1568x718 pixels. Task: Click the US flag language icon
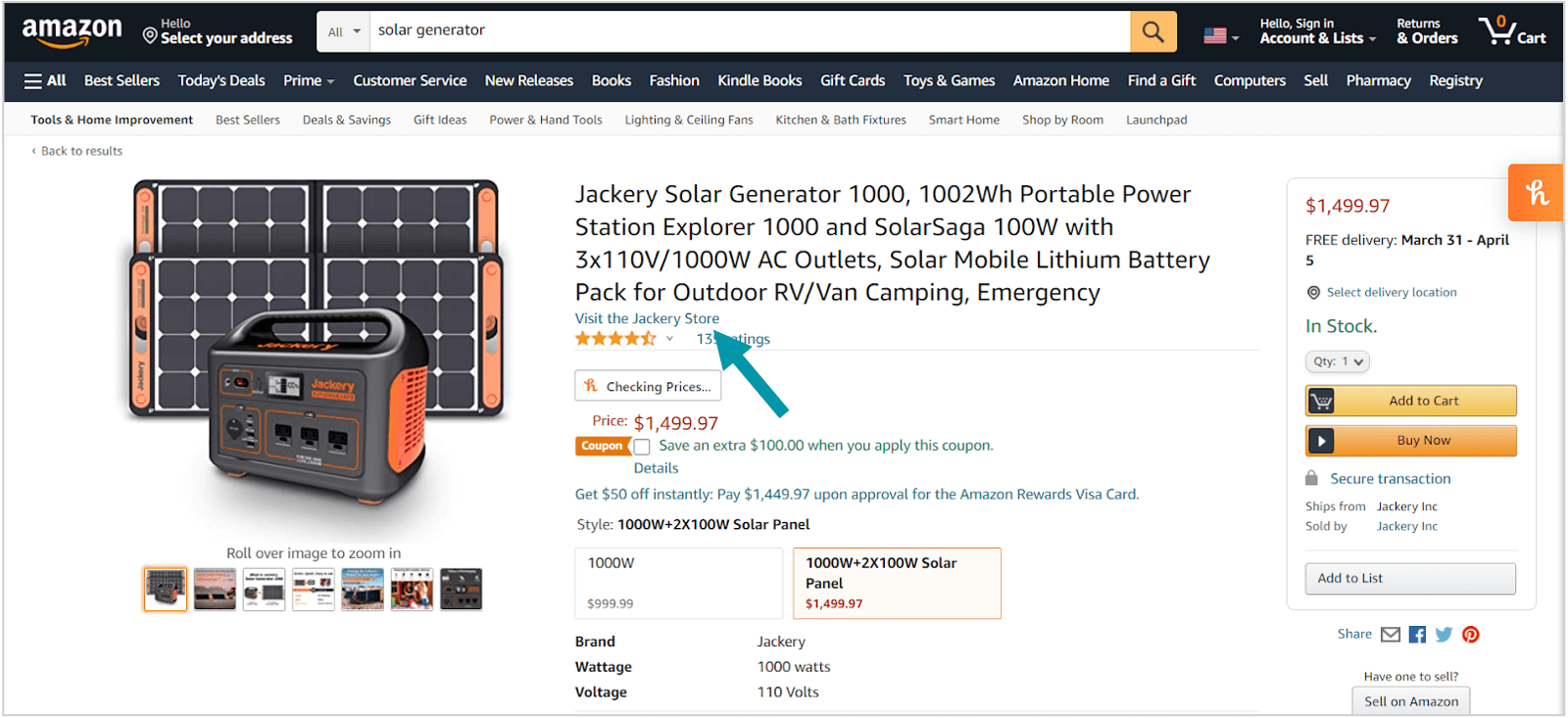point(1215,35)
